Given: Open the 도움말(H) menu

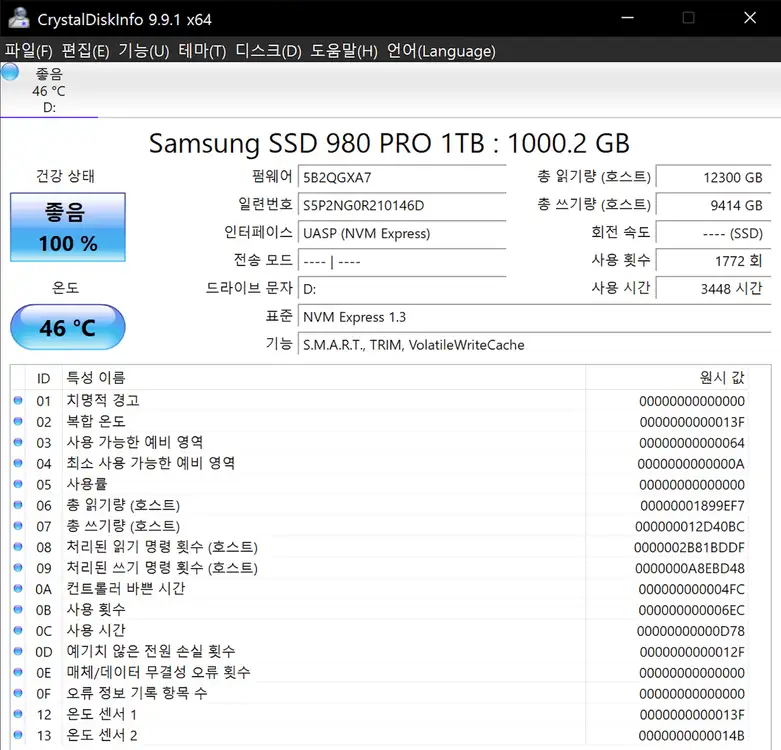Looking at the screenshot, I should point(344,50).
